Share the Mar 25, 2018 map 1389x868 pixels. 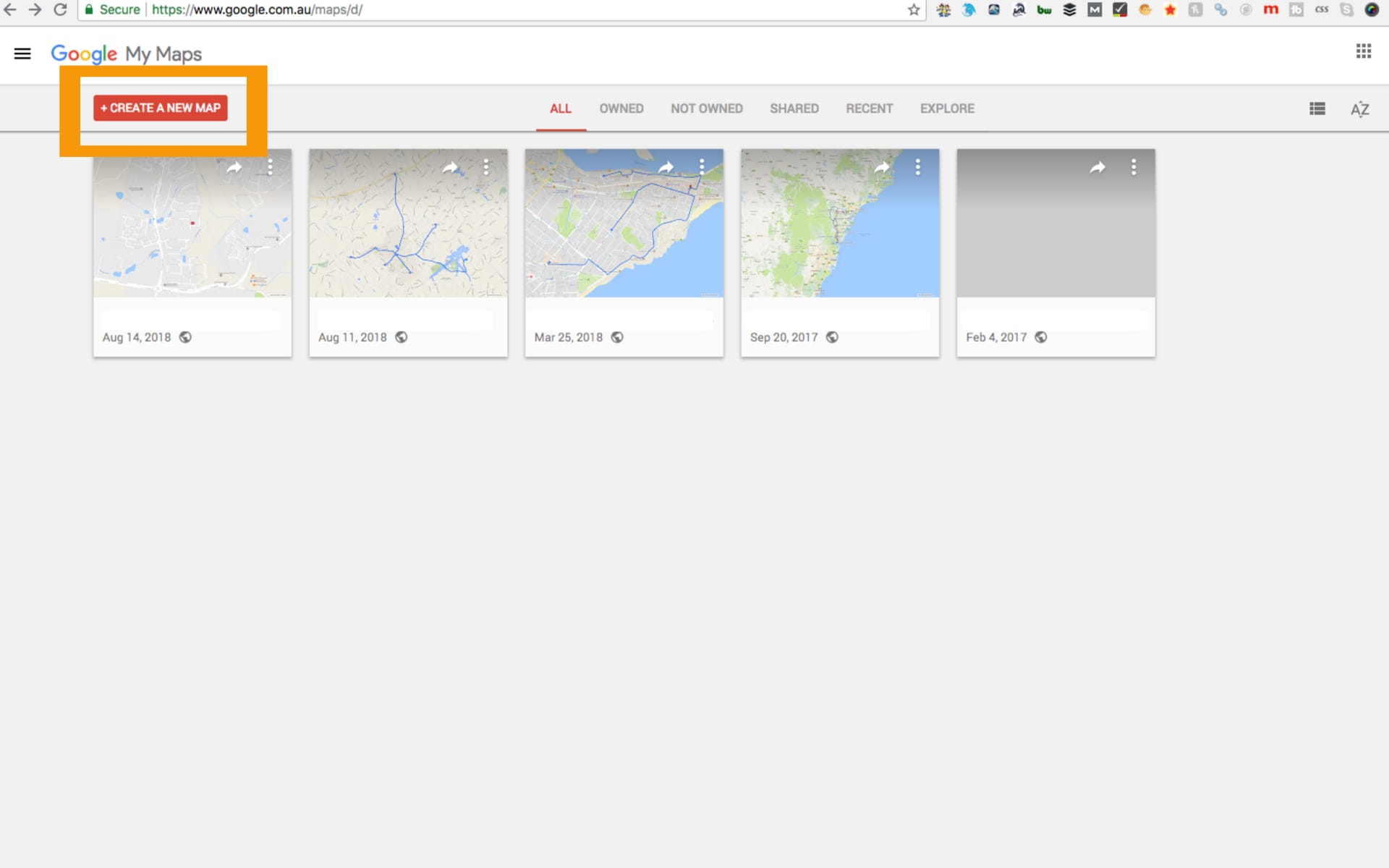tap(666, 168)
